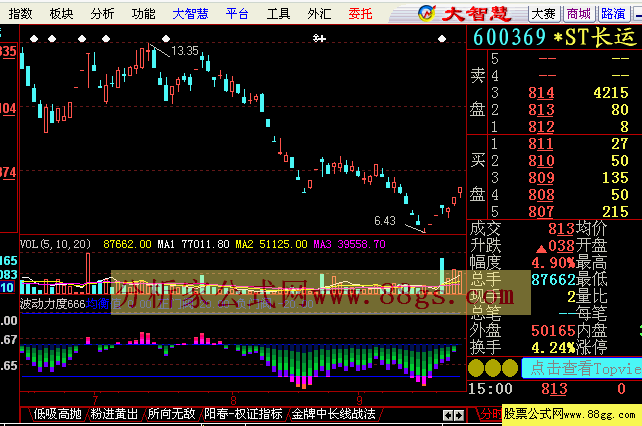Select the 金牌中长线战法 indicator tab
Viewport: 642px width, 426px height.
pos(333,414)
